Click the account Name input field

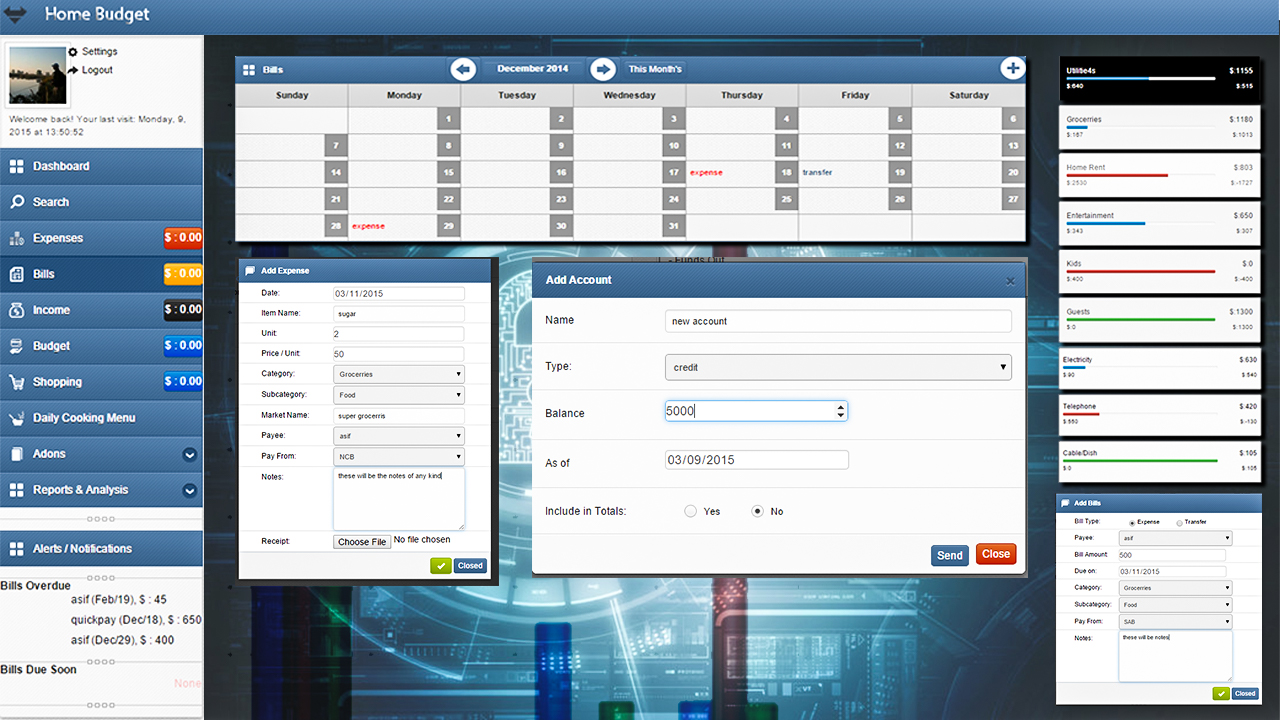point(838,321)
